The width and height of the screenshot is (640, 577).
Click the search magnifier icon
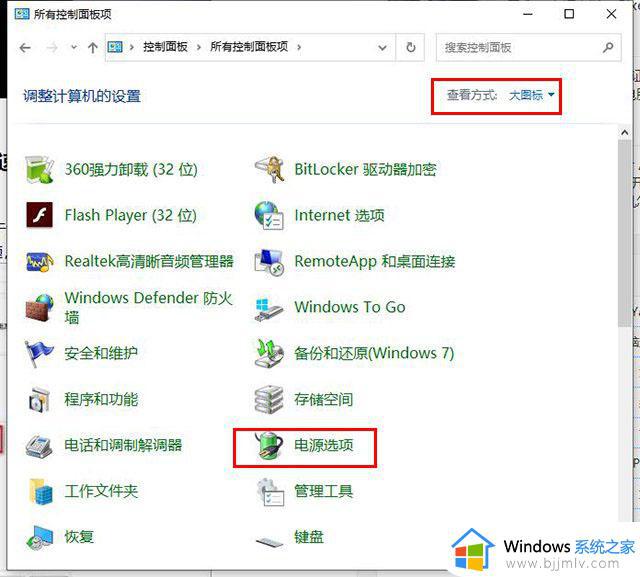click(608, 47)
